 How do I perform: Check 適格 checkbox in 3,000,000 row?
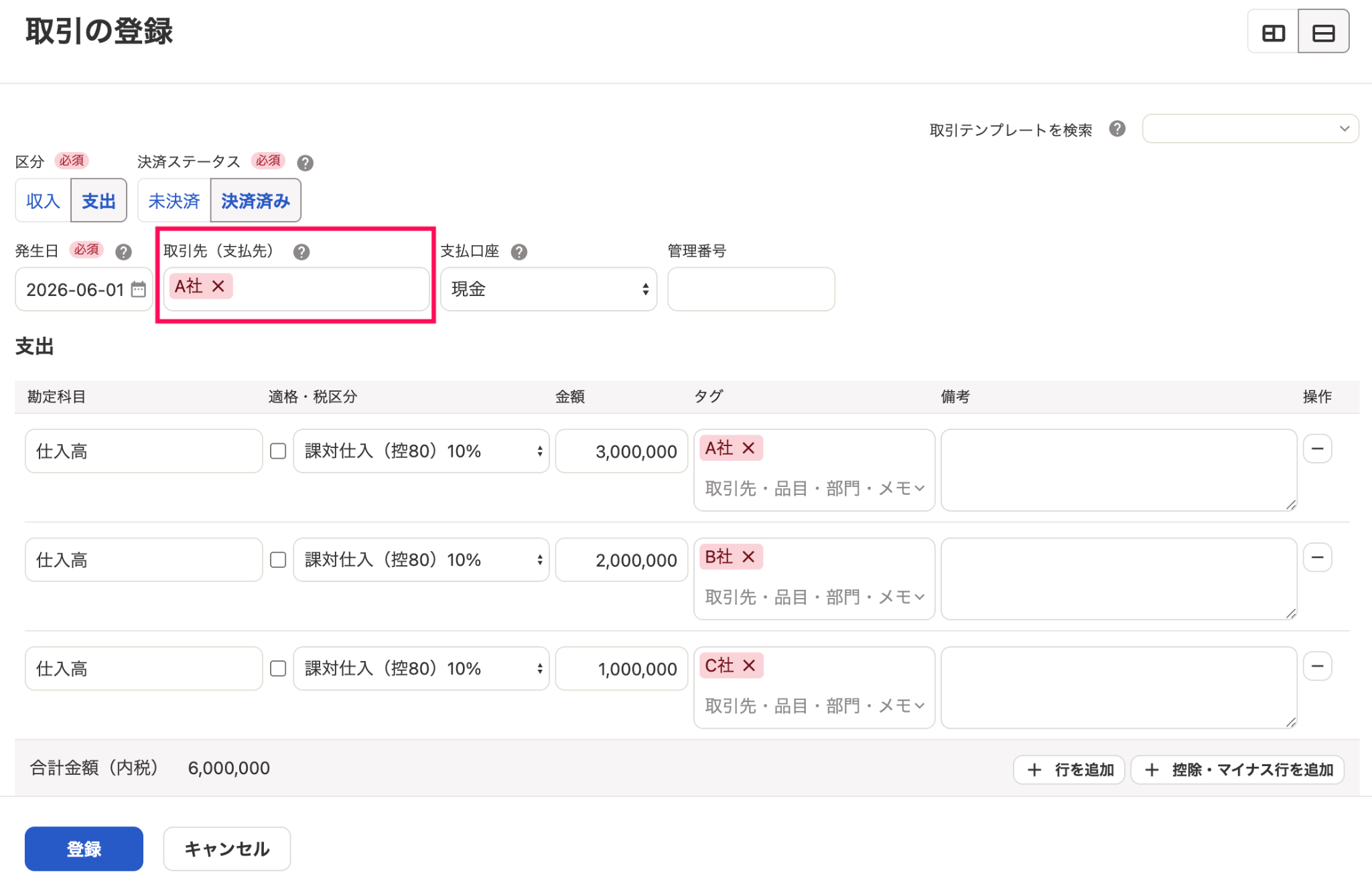[x=278, y=451]
